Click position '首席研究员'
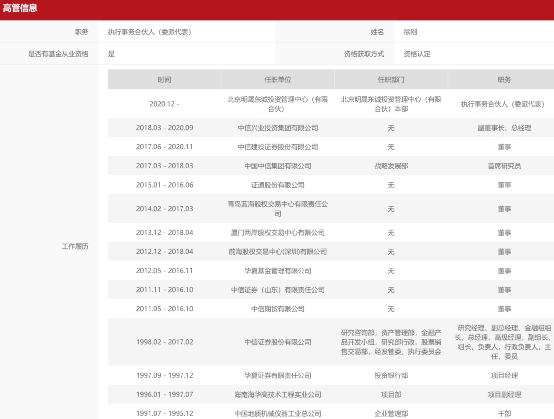 coord(504,166)
